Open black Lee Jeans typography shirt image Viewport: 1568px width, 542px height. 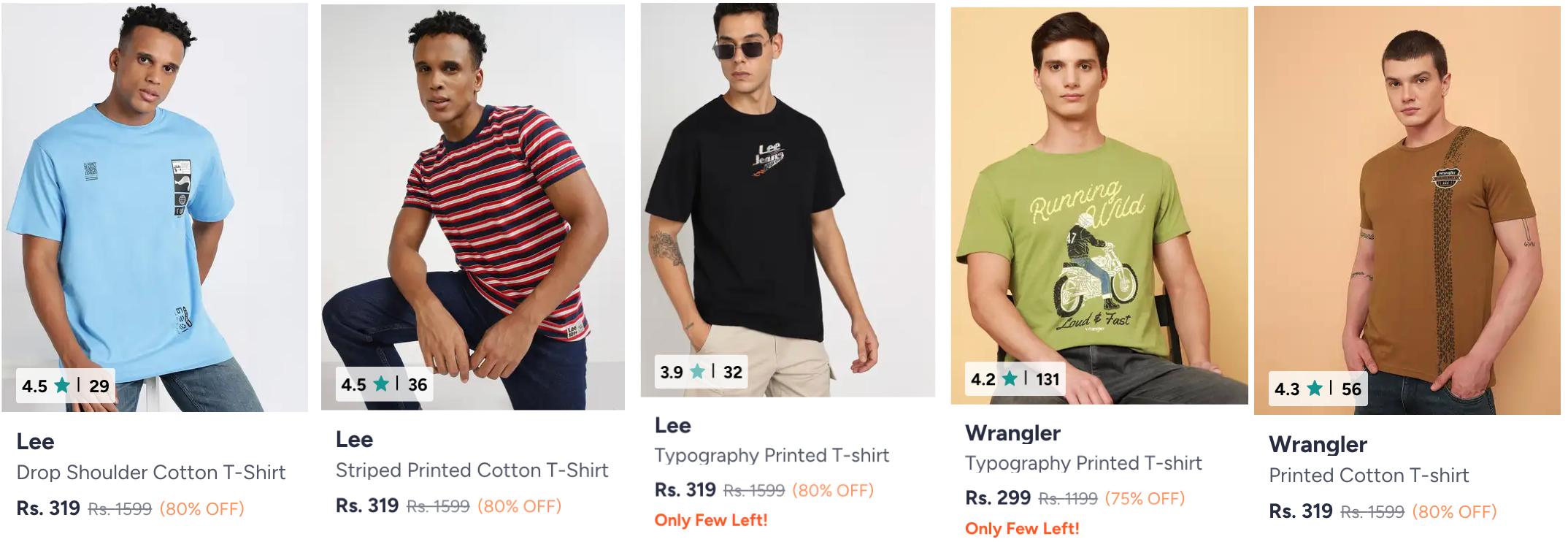(x=787, y=197)
